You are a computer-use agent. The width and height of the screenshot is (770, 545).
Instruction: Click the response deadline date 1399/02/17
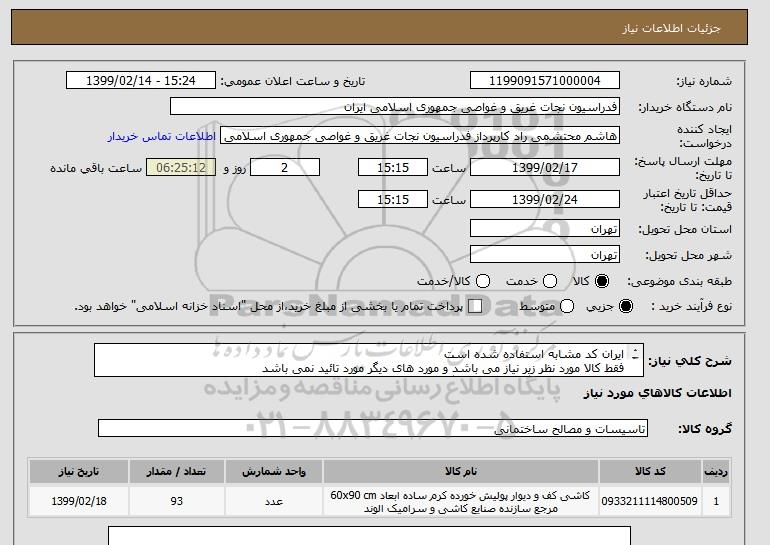(545, 167)
